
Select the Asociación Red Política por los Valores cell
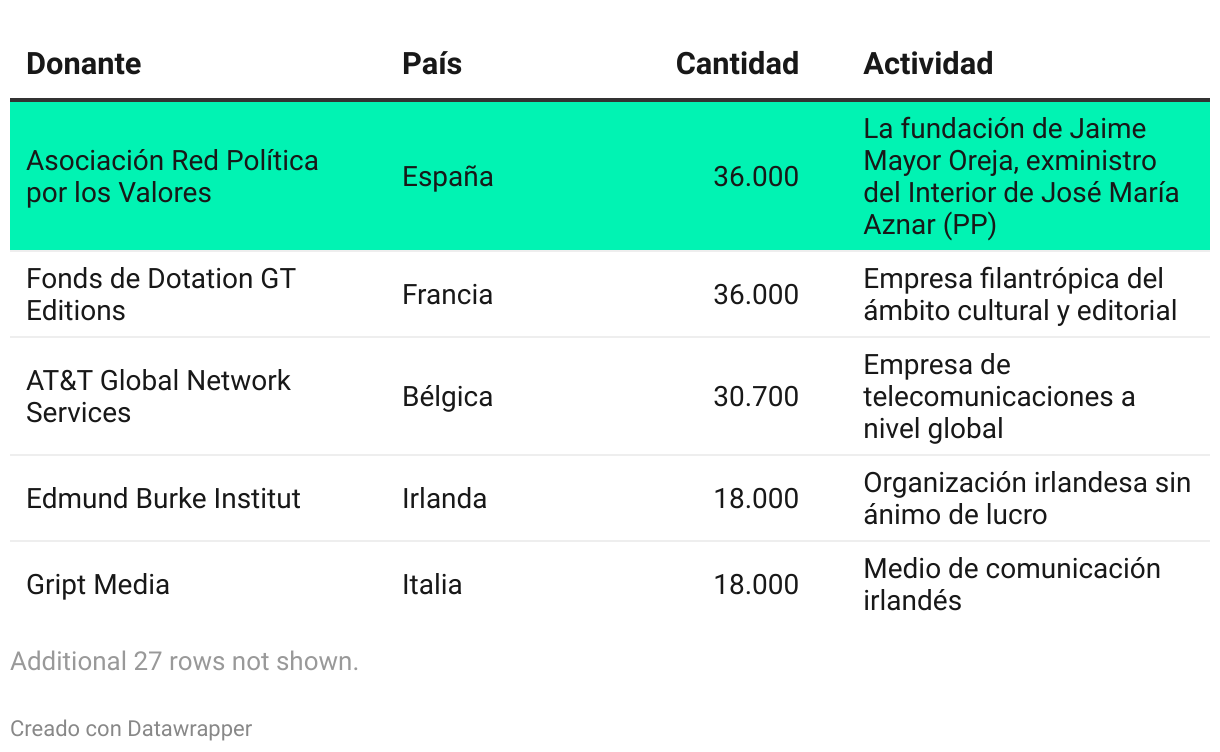coord(172,176)
